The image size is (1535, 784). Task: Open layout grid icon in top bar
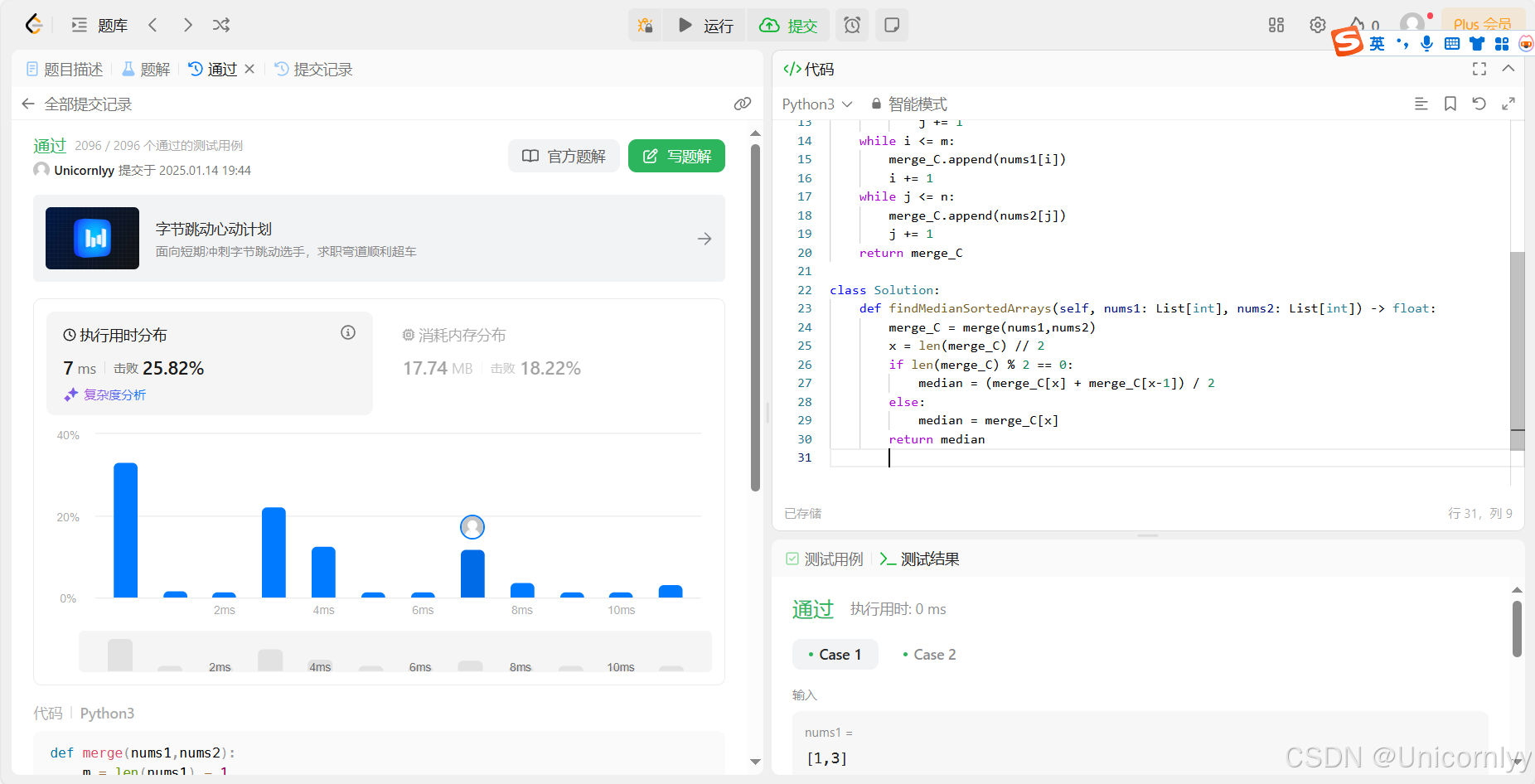click(1276, 25)
